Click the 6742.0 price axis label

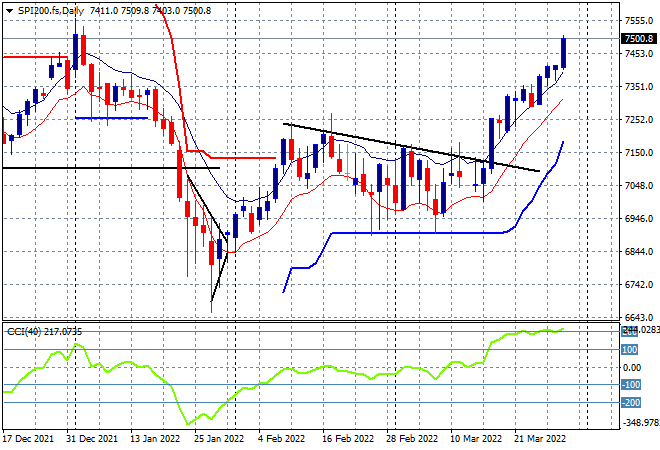coord(639,285)
